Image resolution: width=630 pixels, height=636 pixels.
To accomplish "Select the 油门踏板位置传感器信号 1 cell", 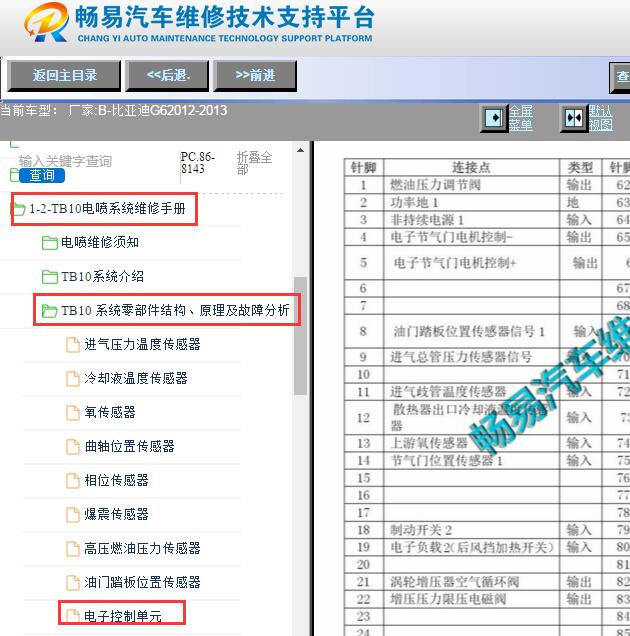I will click(471, 331).
